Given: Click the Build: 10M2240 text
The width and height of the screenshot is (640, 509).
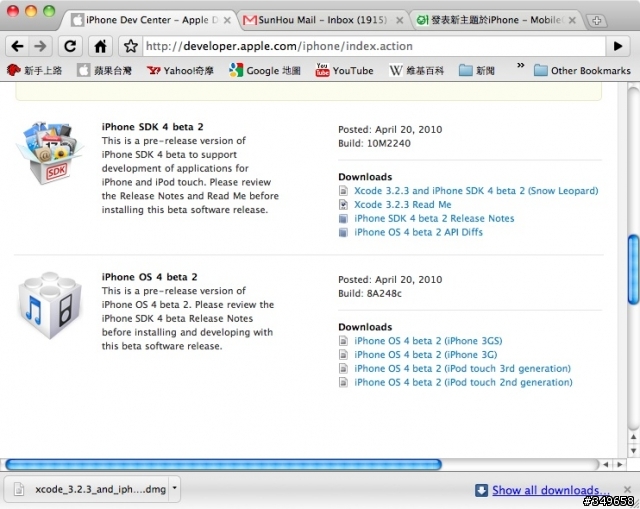Looking at the screenshot, I should [x=374, y=143].
